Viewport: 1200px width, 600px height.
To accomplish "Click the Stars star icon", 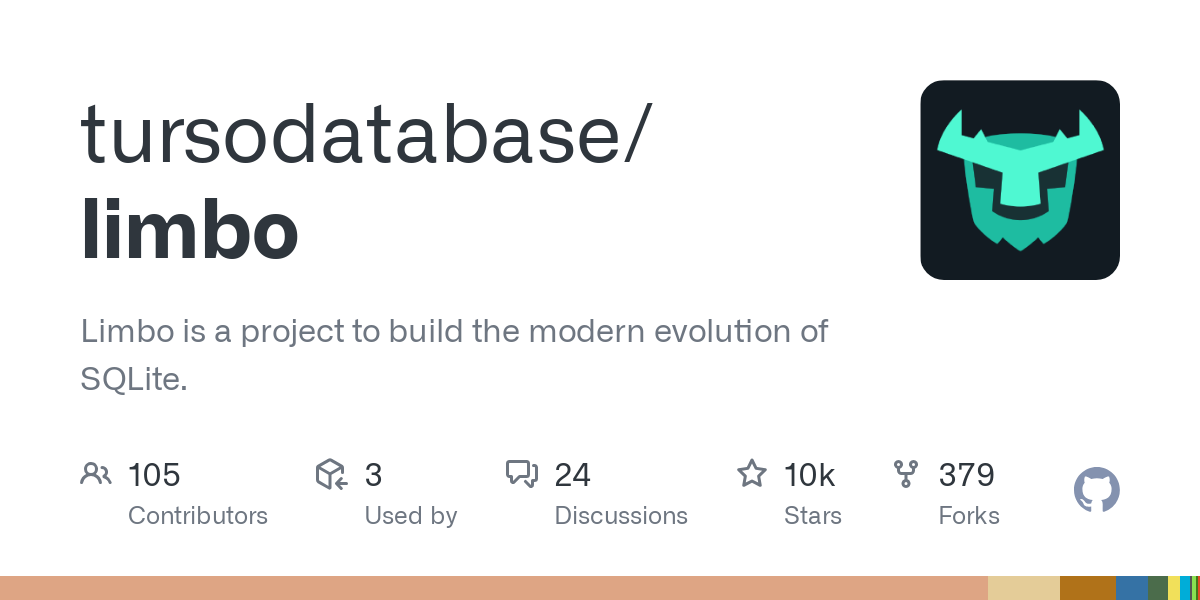I will point(751,474).
